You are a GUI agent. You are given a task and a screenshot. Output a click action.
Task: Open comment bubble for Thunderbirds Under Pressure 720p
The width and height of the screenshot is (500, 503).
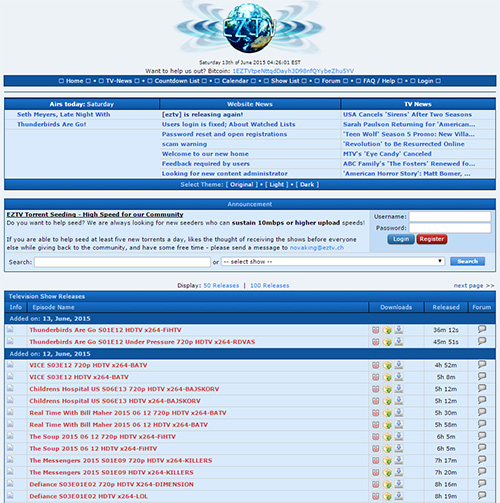pos(482,341)
